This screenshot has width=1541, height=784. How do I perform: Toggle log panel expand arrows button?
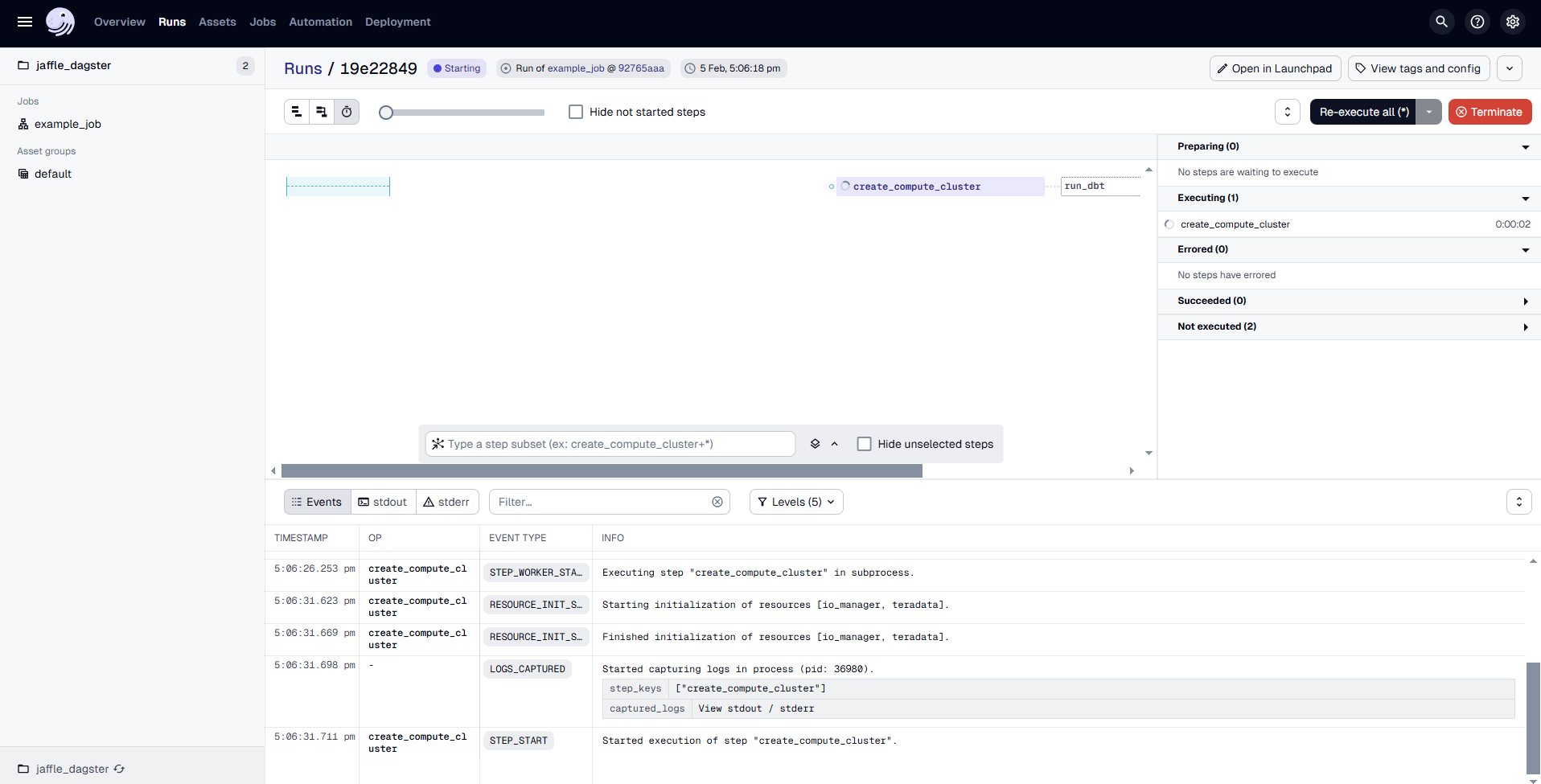1519,502
